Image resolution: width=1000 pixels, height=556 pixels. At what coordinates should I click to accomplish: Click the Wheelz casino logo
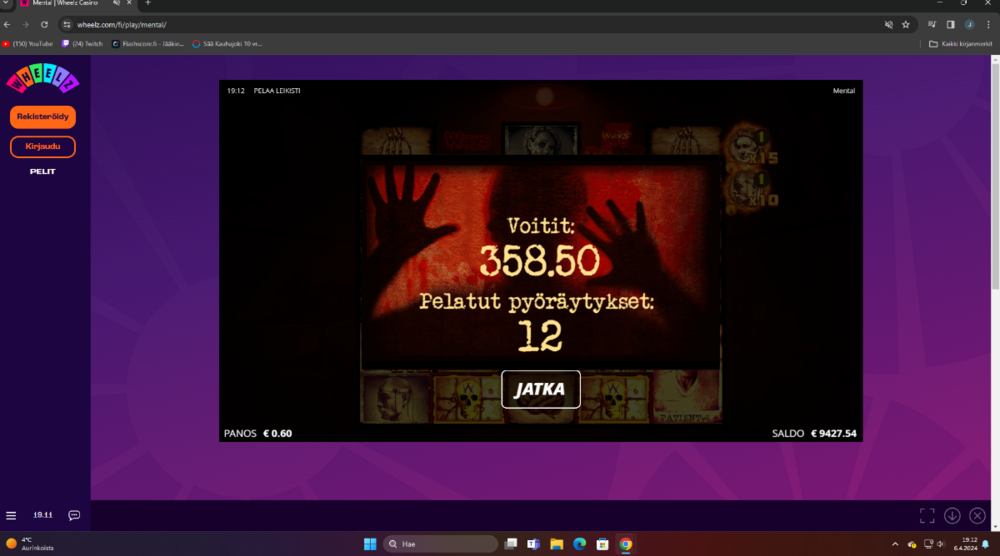[43, 78]
